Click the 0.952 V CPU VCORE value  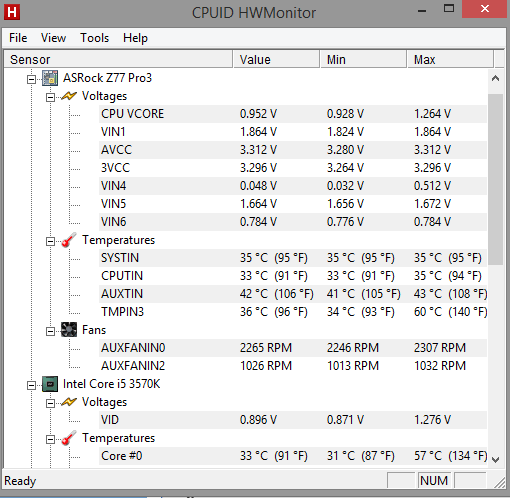[x=258, y=114]
